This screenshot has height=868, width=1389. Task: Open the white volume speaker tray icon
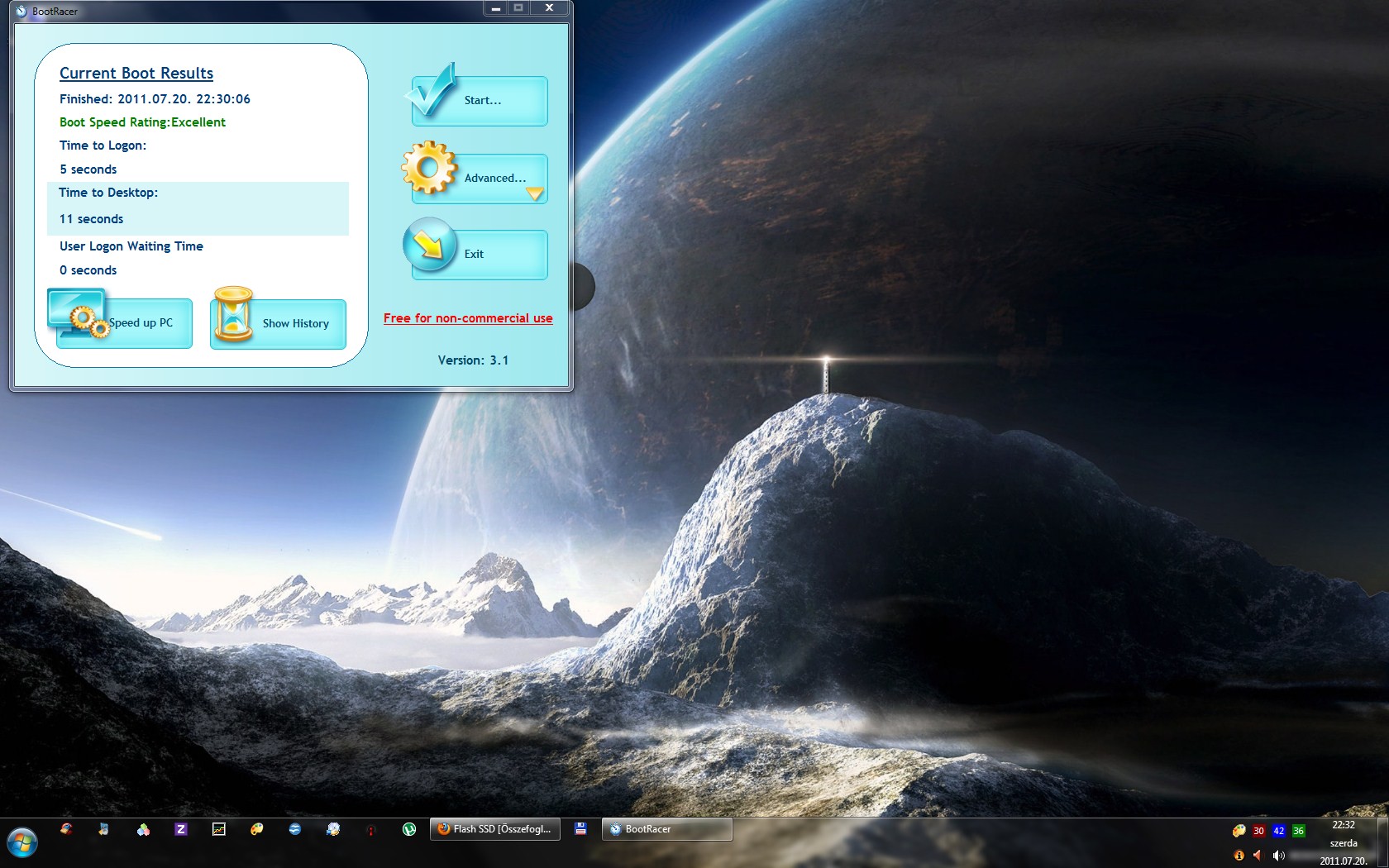tap(1278, 855)
